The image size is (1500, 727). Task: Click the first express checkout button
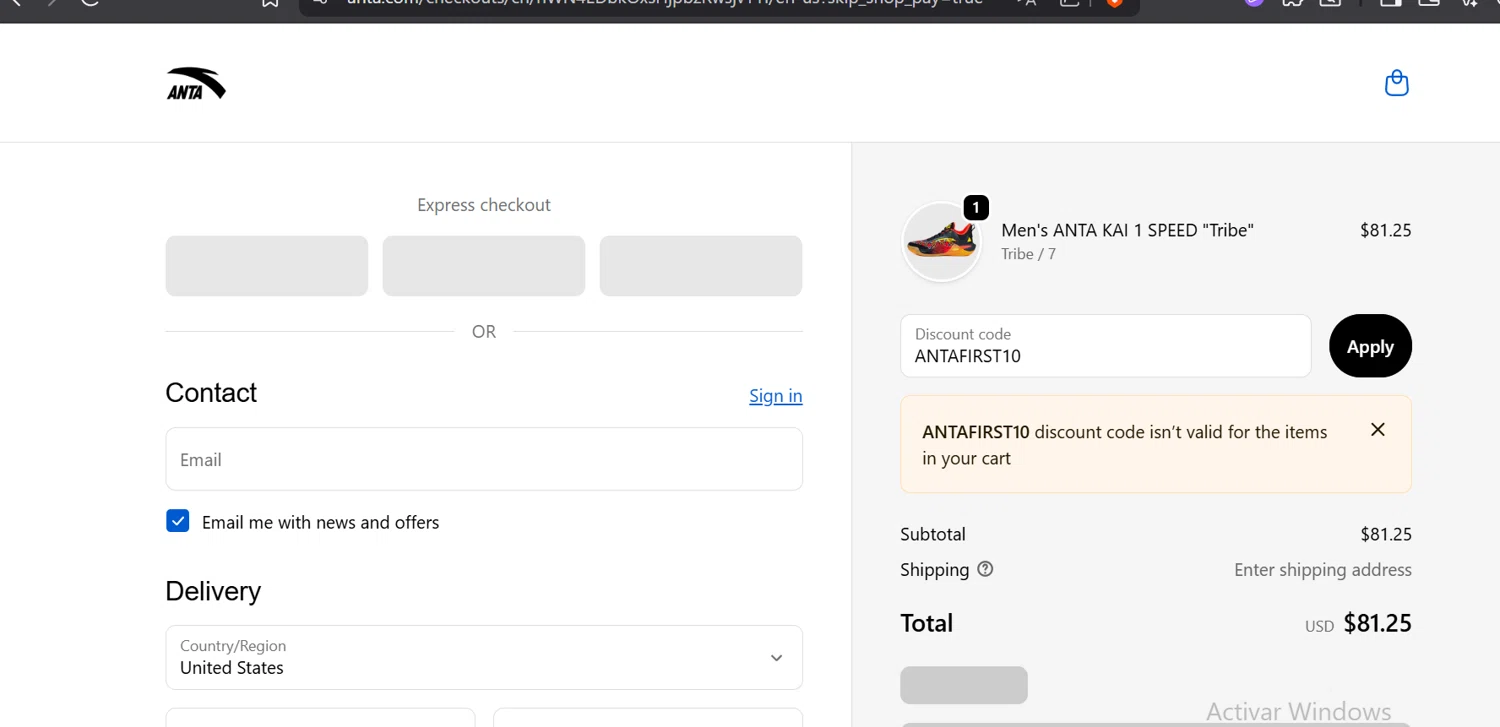[267, 266]
